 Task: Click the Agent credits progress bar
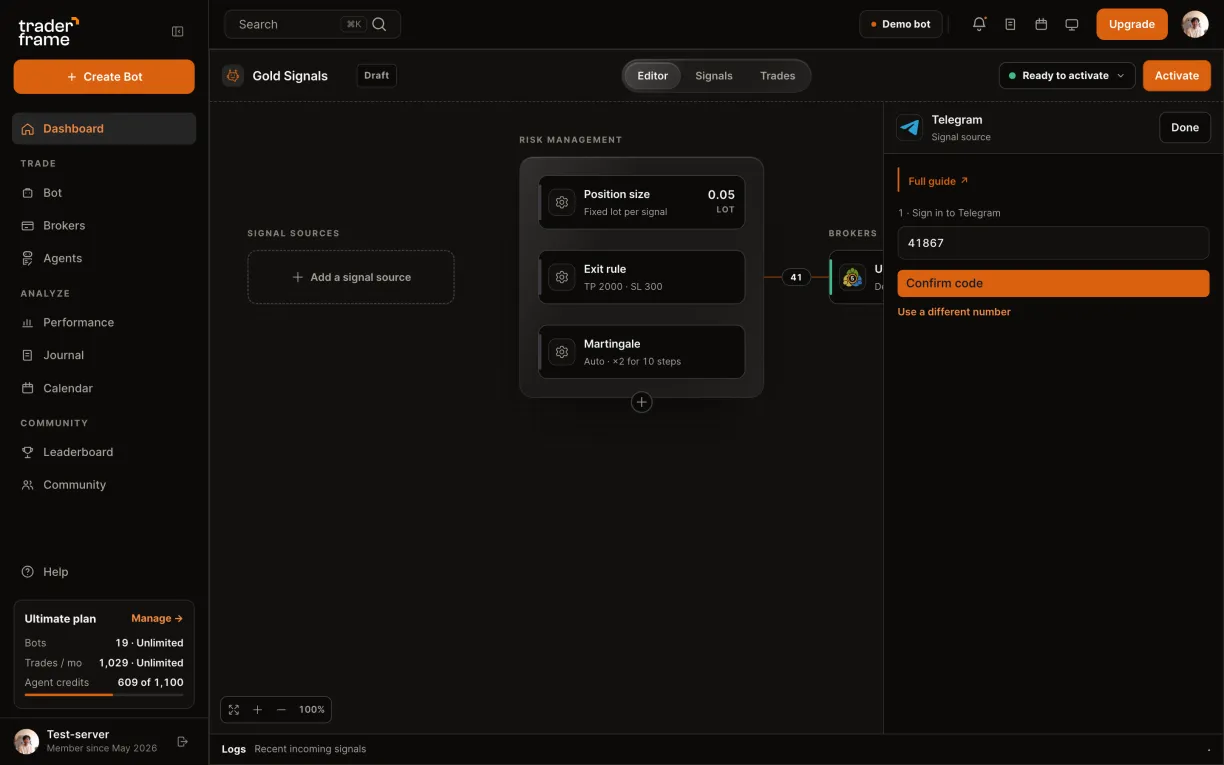coord(104,695)
